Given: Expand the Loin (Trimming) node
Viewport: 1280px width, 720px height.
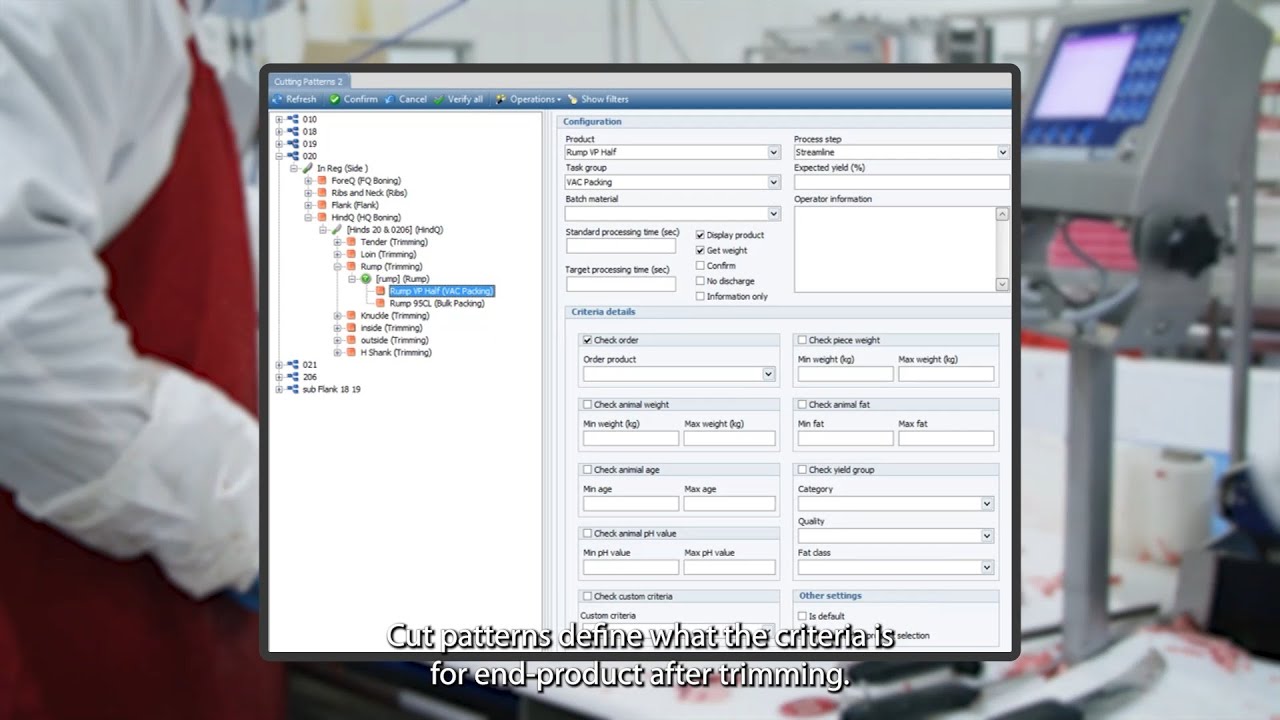Looking at the screenshot, I should [338, 254].
